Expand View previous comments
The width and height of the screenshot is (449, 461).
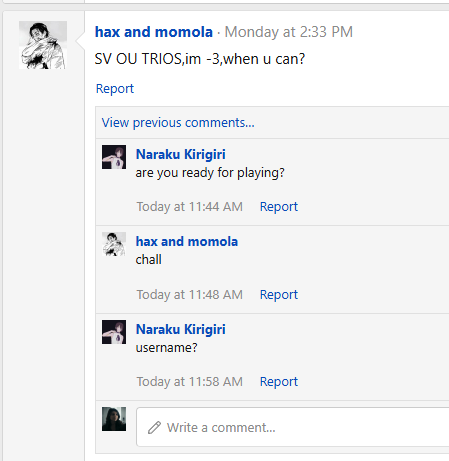178,123
